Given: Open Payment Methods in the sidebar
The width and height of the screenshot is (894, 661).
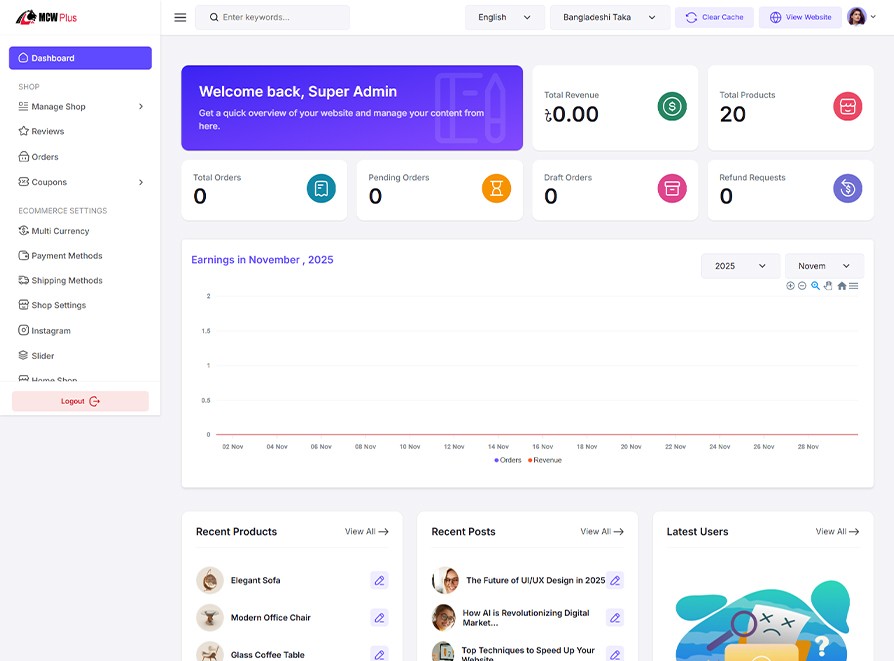Looking at the screenshot, I should click(66, 256).
